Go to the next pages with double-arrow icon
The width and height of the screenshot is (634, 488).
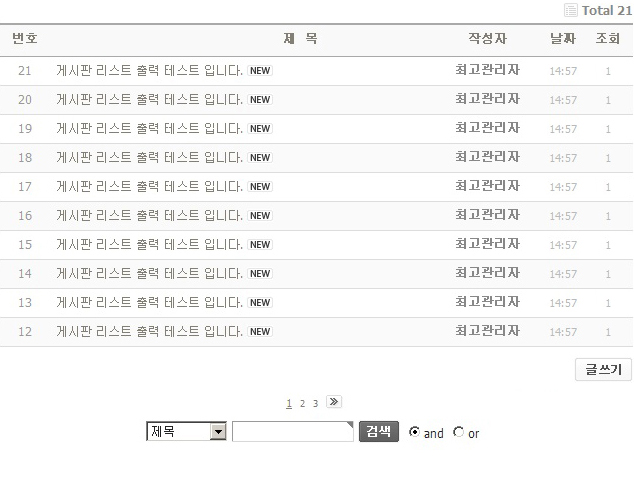tap(334, 402)
